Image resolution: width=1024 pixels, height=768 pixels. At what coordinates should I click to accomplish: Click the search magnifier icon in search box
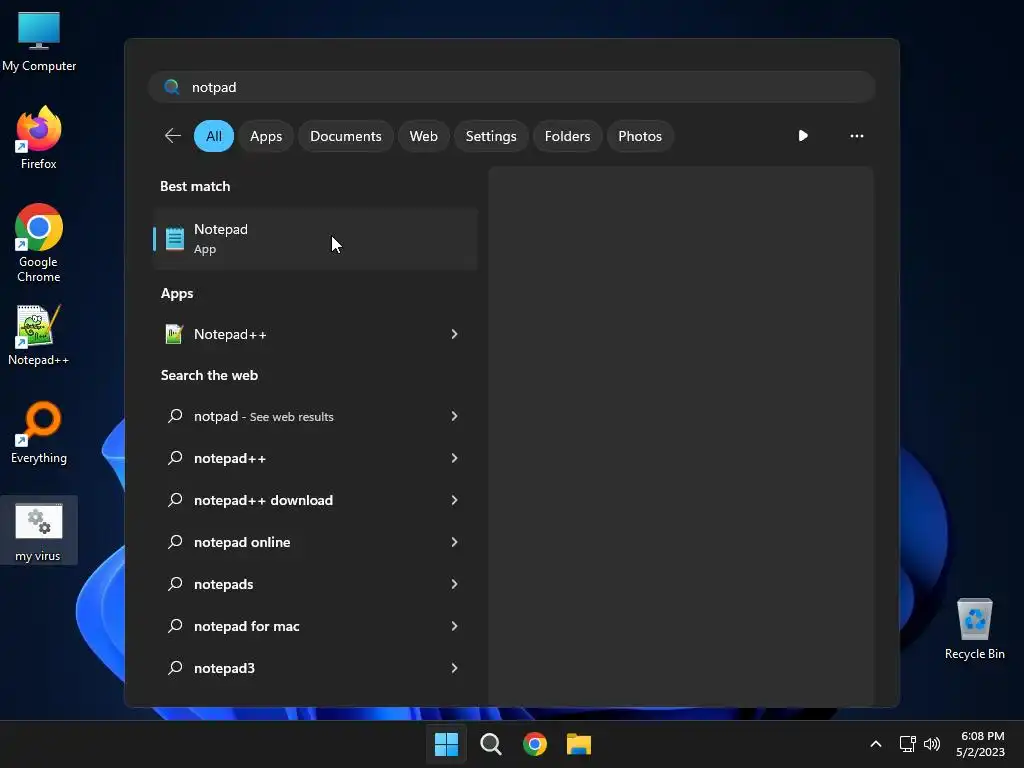(172, 87)
